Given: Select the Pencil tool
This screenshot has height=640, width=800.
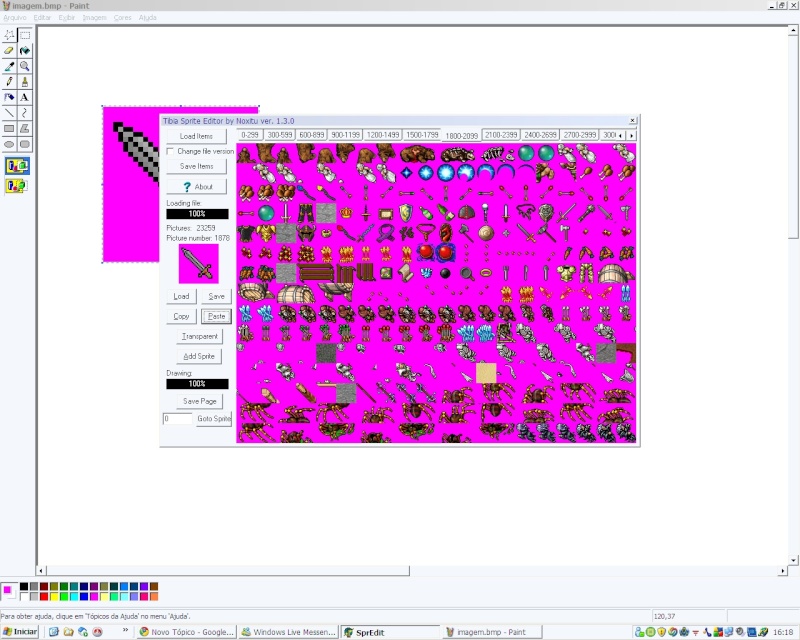Looking at the screenshot, I should [9, 82].
